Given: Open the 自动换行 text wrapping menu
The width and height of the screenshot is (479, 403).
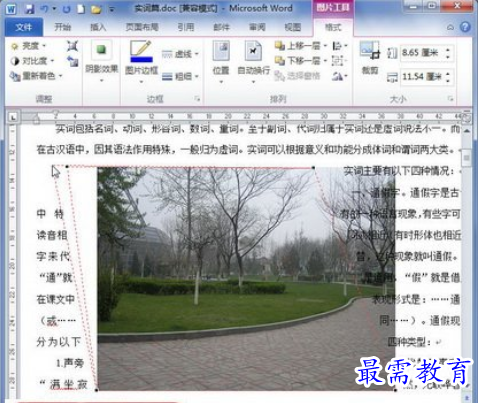Looking at the screenshot, I should [x=254, y=62].
